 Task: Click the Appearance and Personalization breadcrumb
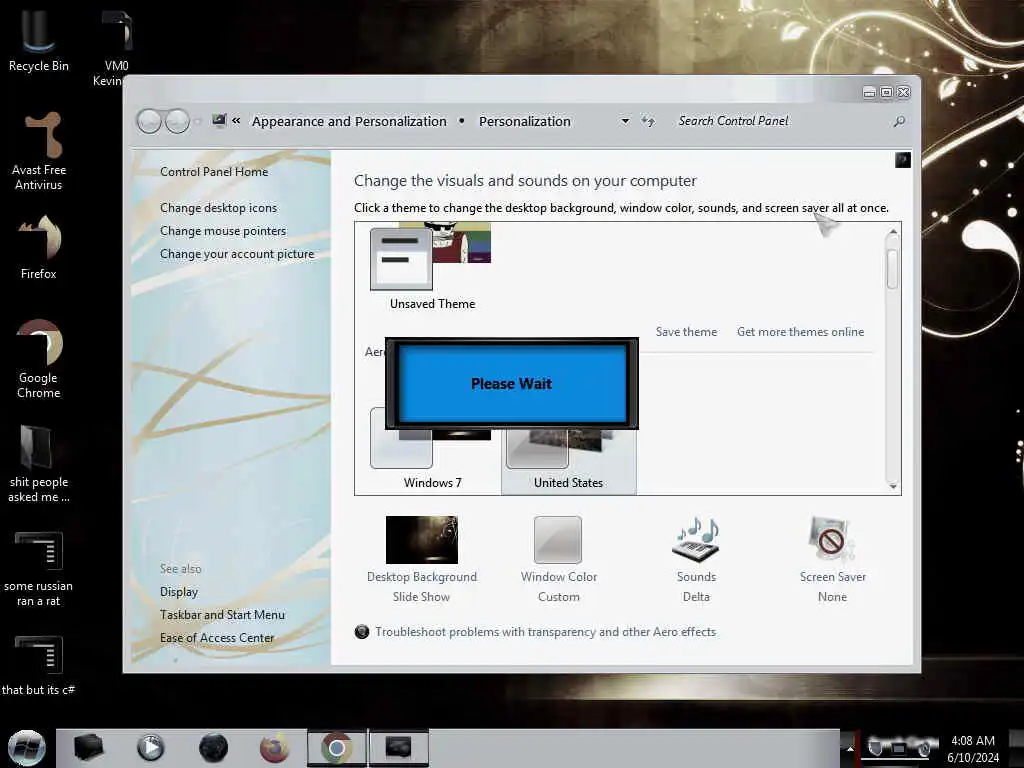pos(349,121)
